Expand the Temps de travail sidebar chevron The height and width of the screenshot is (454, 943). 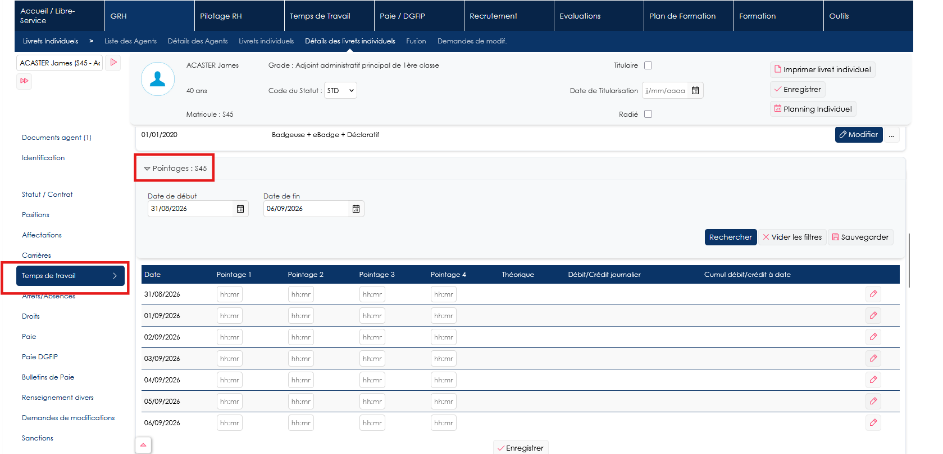[115, 276]
